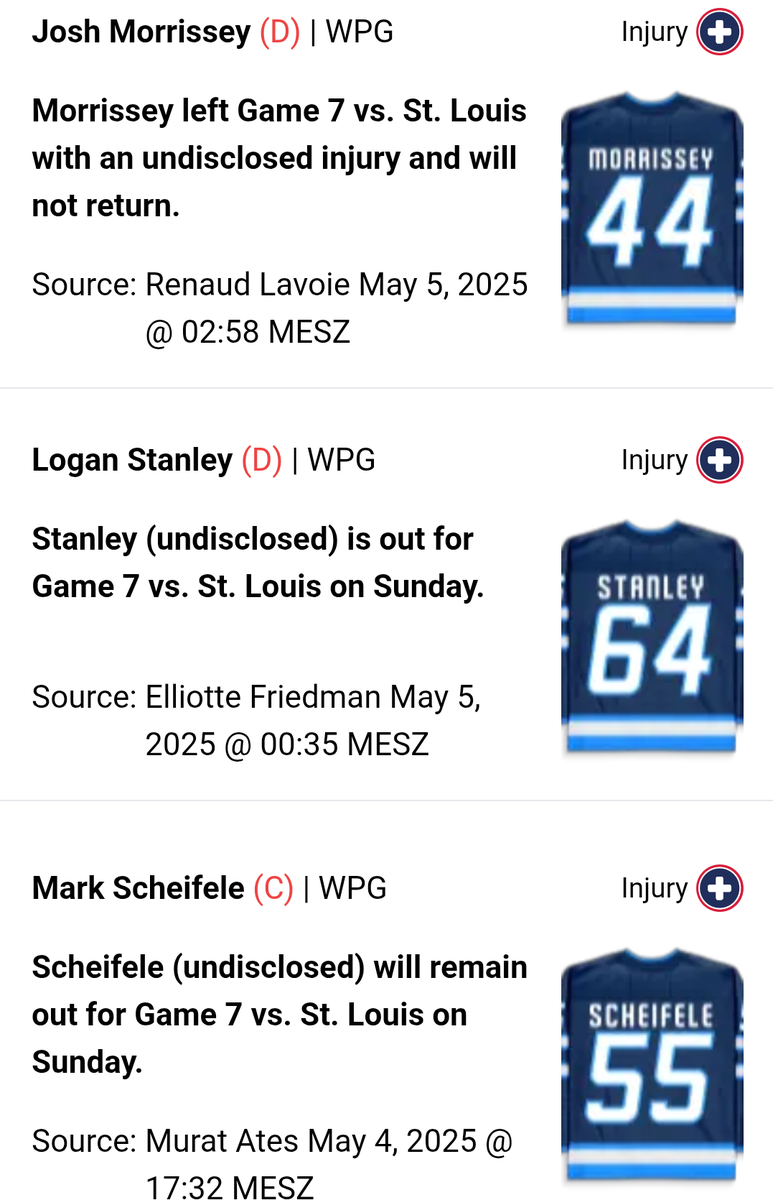Screen dimensions: 773x1200
Task: Click the Injury label on Stanley's card
Action: (654, 460)
